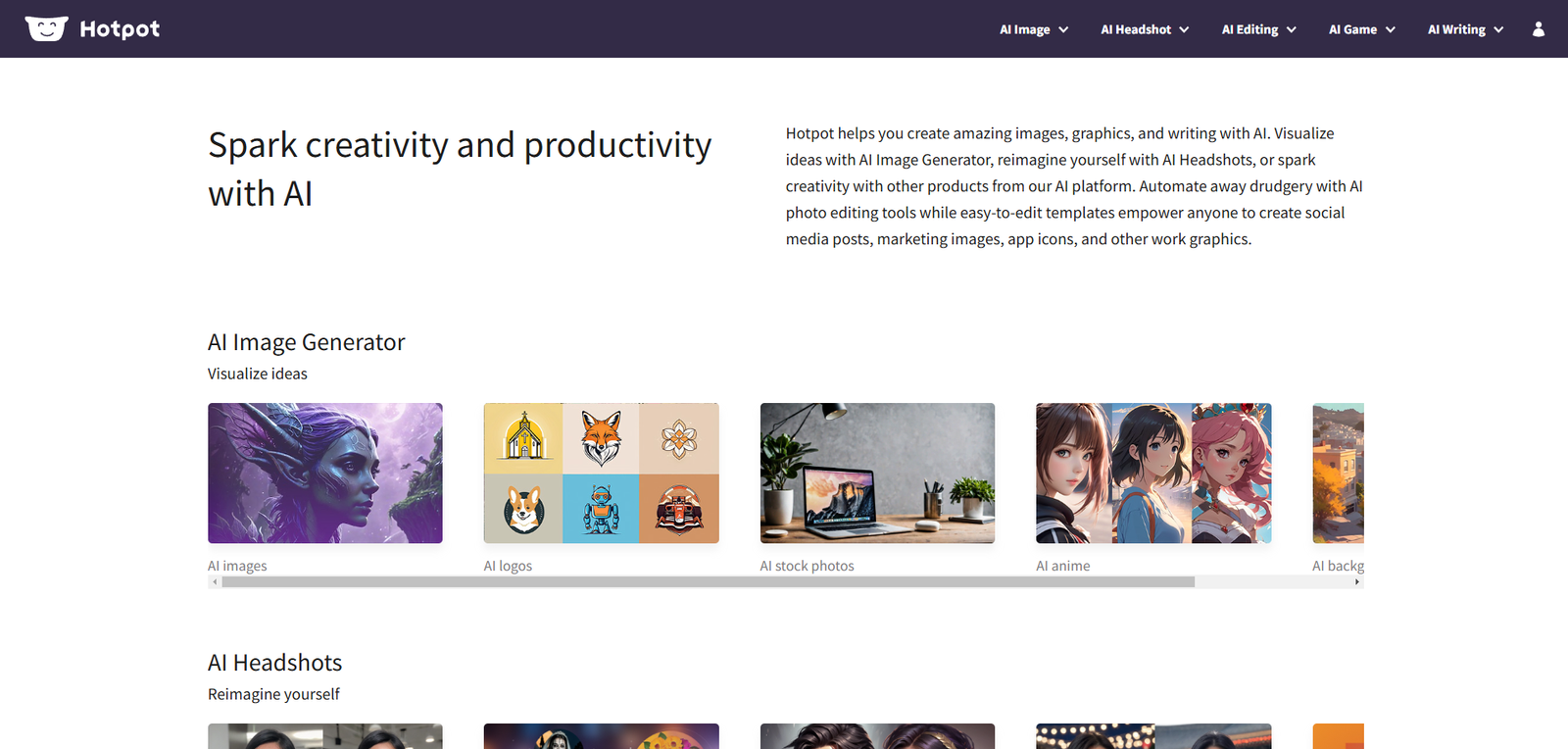This screenshot has width=1568, height=749.
Task: Click the fox logo icon in AI logos
Action: [601, 438]
